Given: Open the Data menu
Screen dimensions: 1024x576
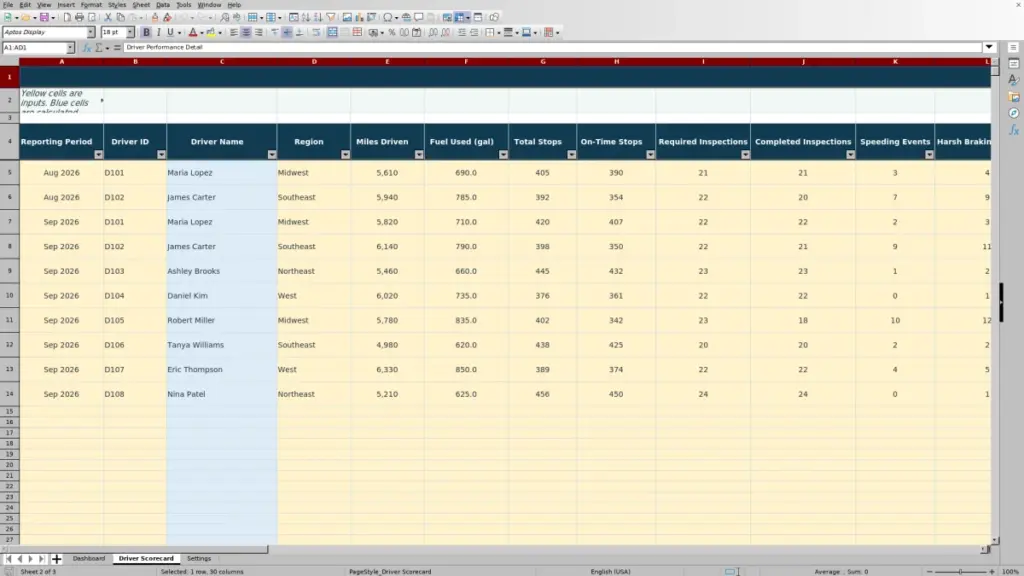Looking at the screenshot, I should [x=163, y=5].
